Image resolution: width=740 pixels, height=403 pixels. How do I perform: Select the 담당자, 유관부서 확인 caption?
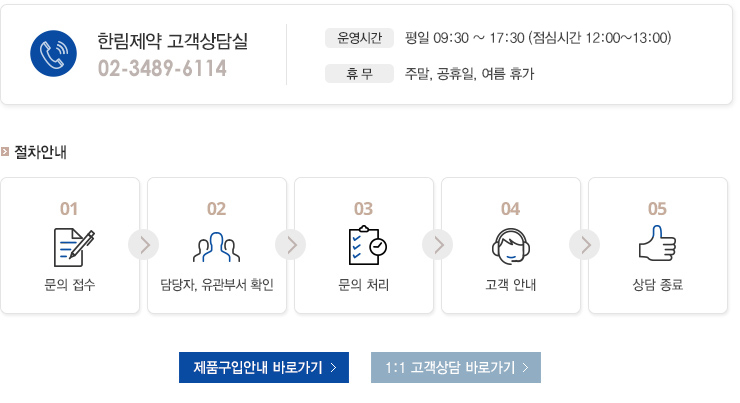[x=217, y=285]
